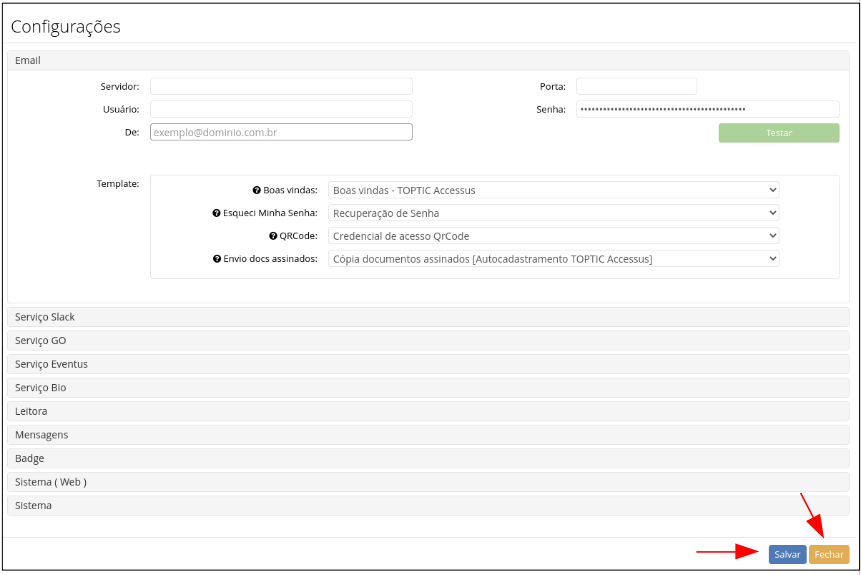
Task: Click help icon beside Boas vindas
Action: (x=257, y=190)
